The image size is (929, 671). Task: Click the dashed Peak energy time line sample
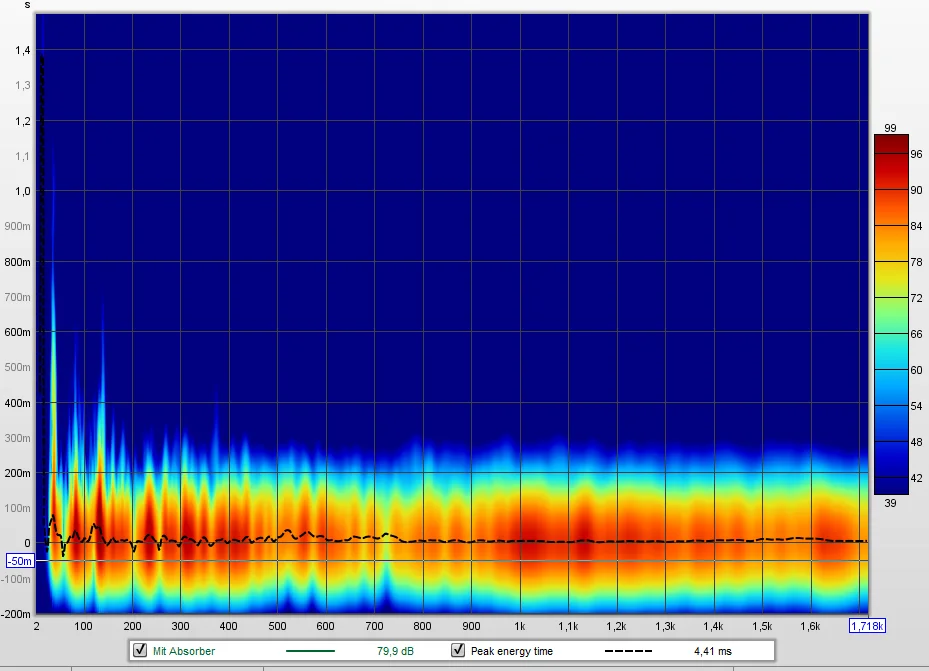(x=628, y=651)
